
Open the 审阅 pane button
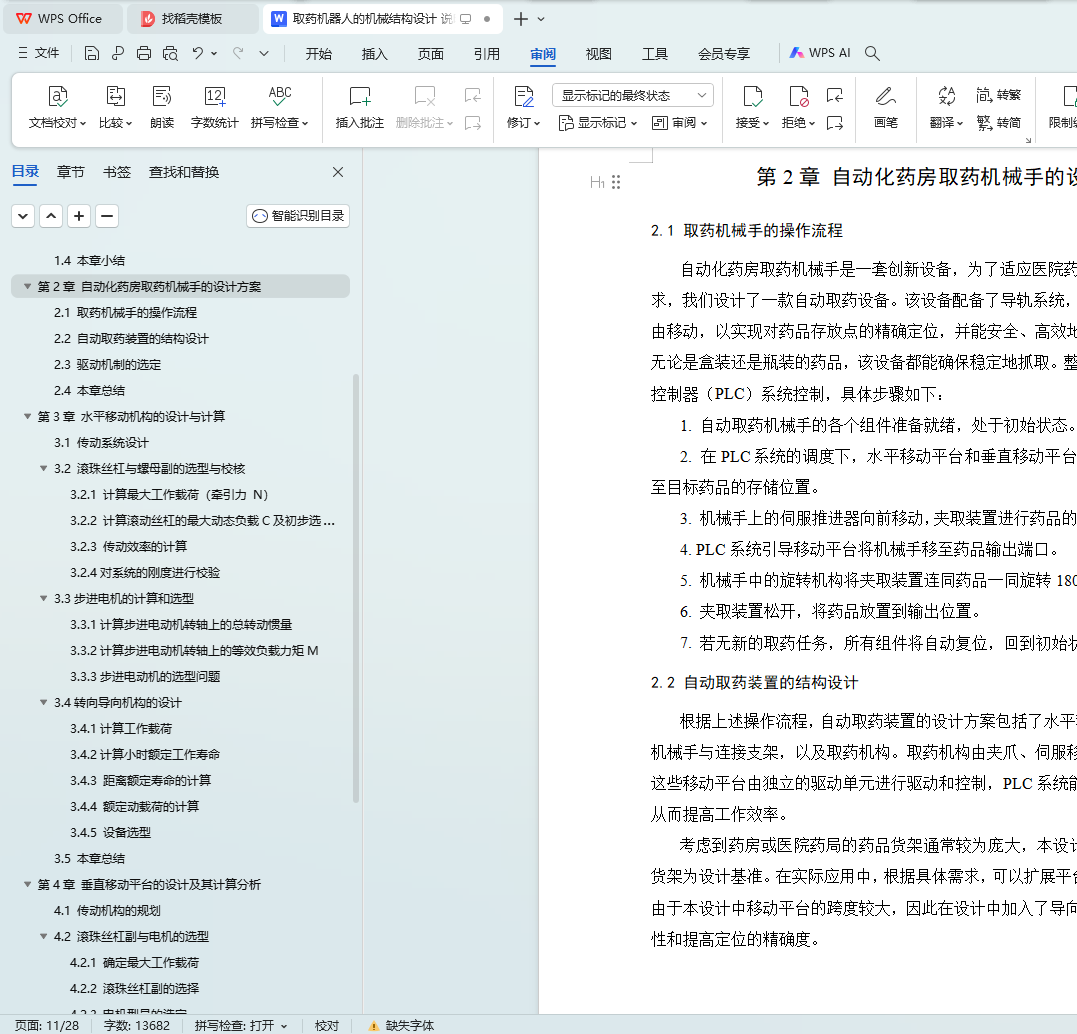(x=679, y=123)
